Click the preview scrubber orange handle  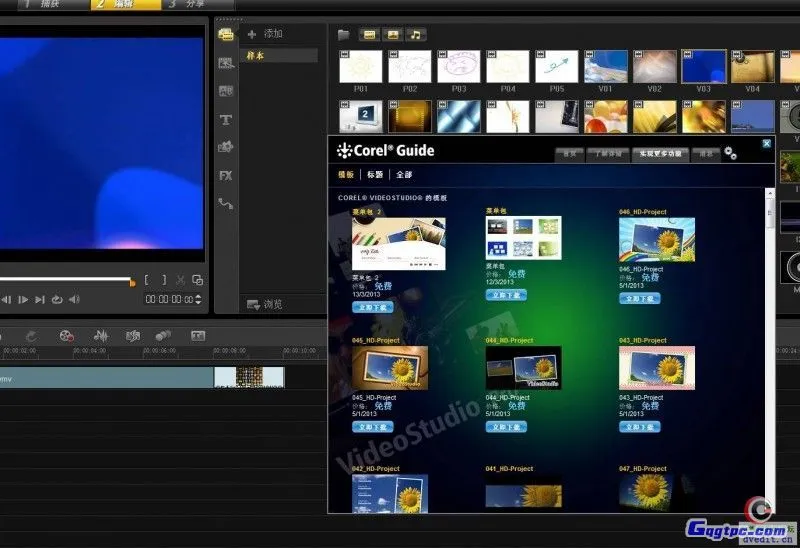(132, 282)
